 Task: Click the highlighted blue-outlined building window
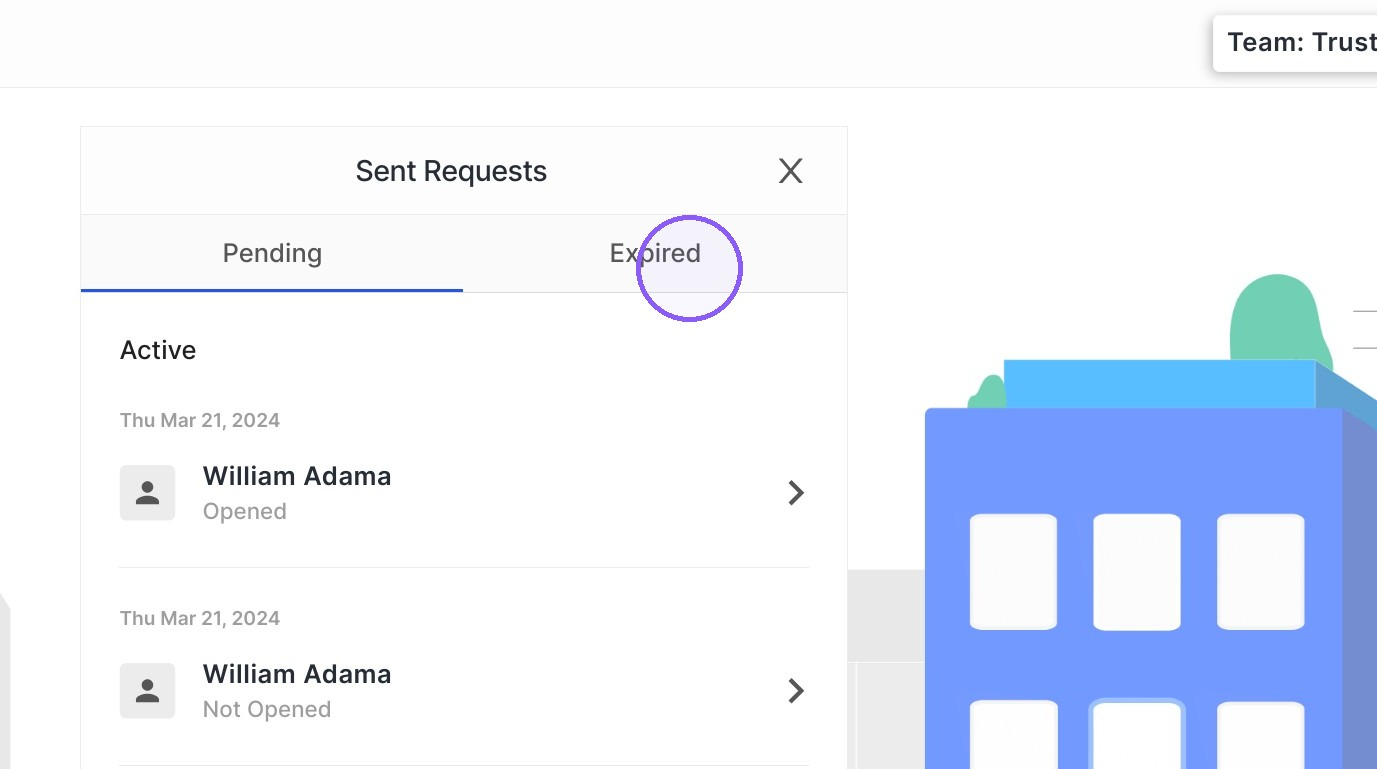1136,734
